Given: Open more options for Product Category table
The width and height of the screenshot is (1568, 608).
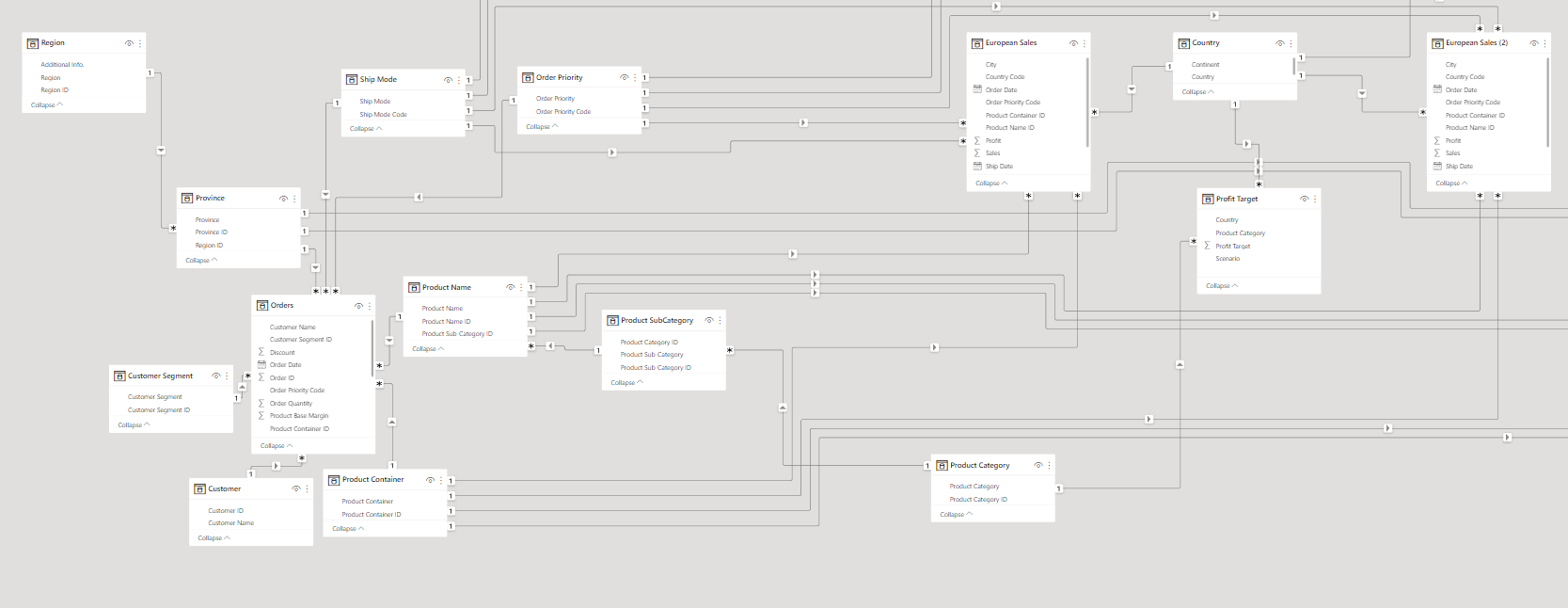Looking at the screenshot, I should [1049, 466].
